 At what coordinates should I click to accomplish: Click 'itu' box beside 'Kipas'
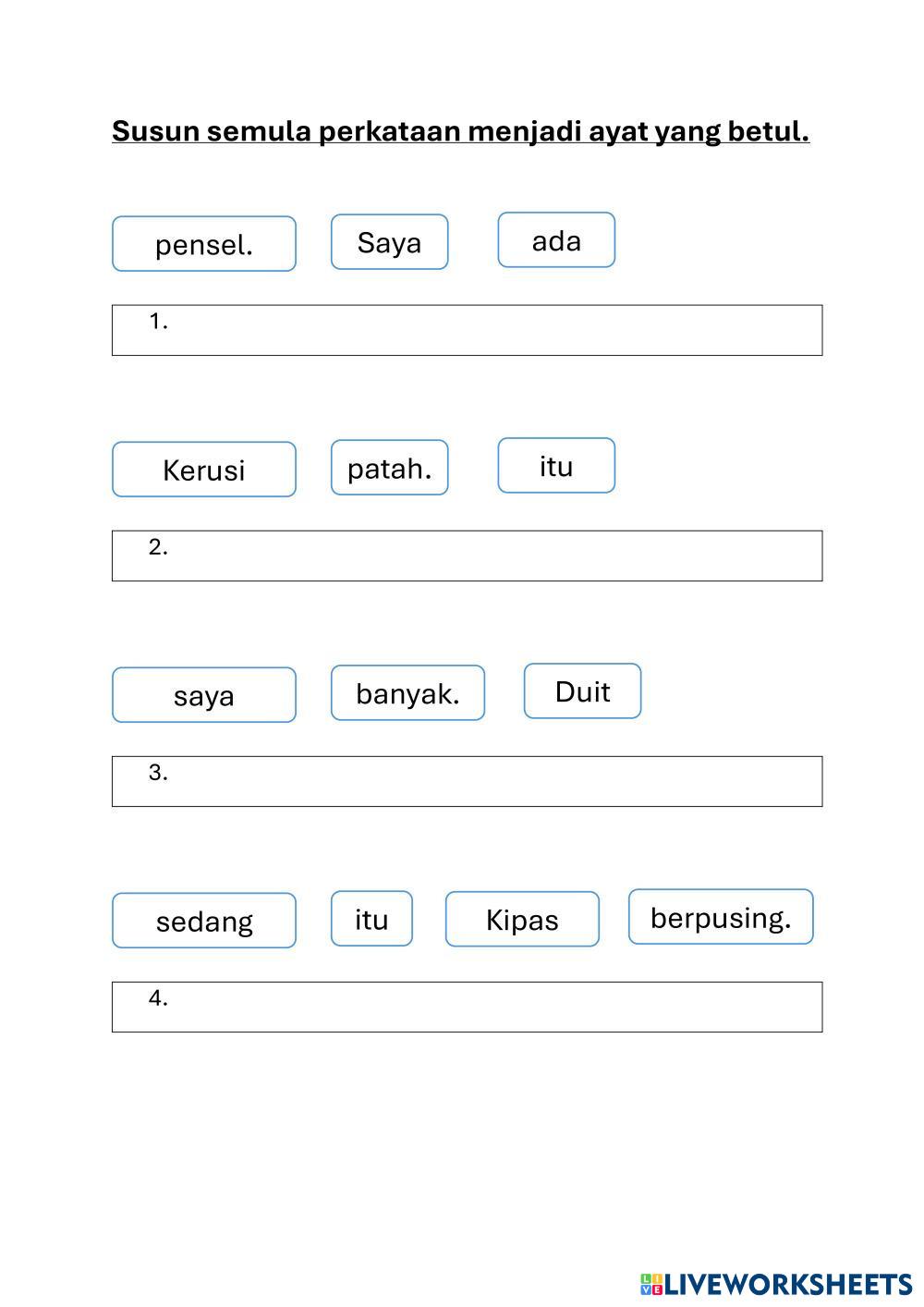pyautogui.click(x=371, y=919)
